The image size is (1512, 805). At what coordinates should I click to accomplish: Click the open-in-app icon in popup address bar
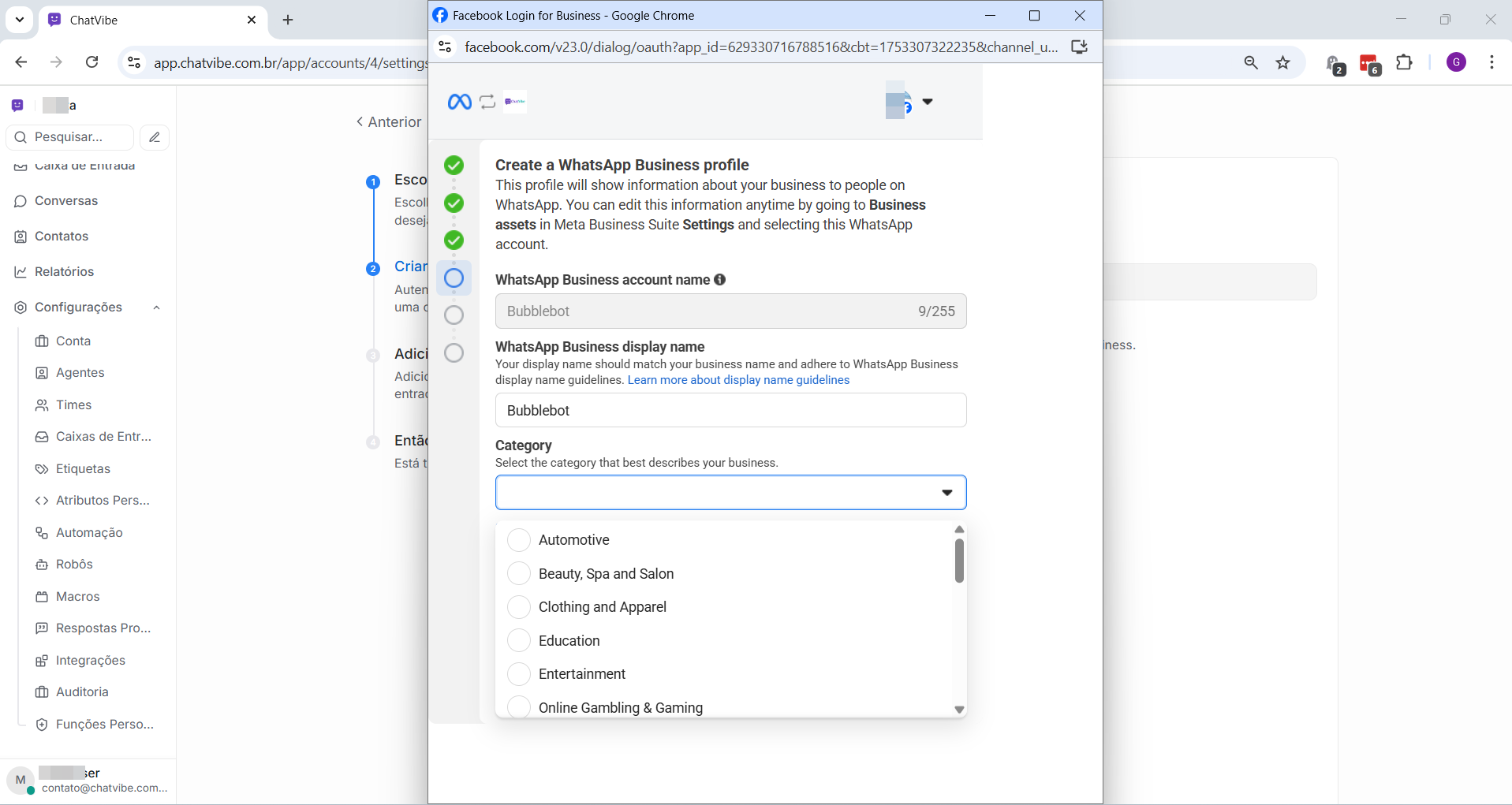(1080, 47)
